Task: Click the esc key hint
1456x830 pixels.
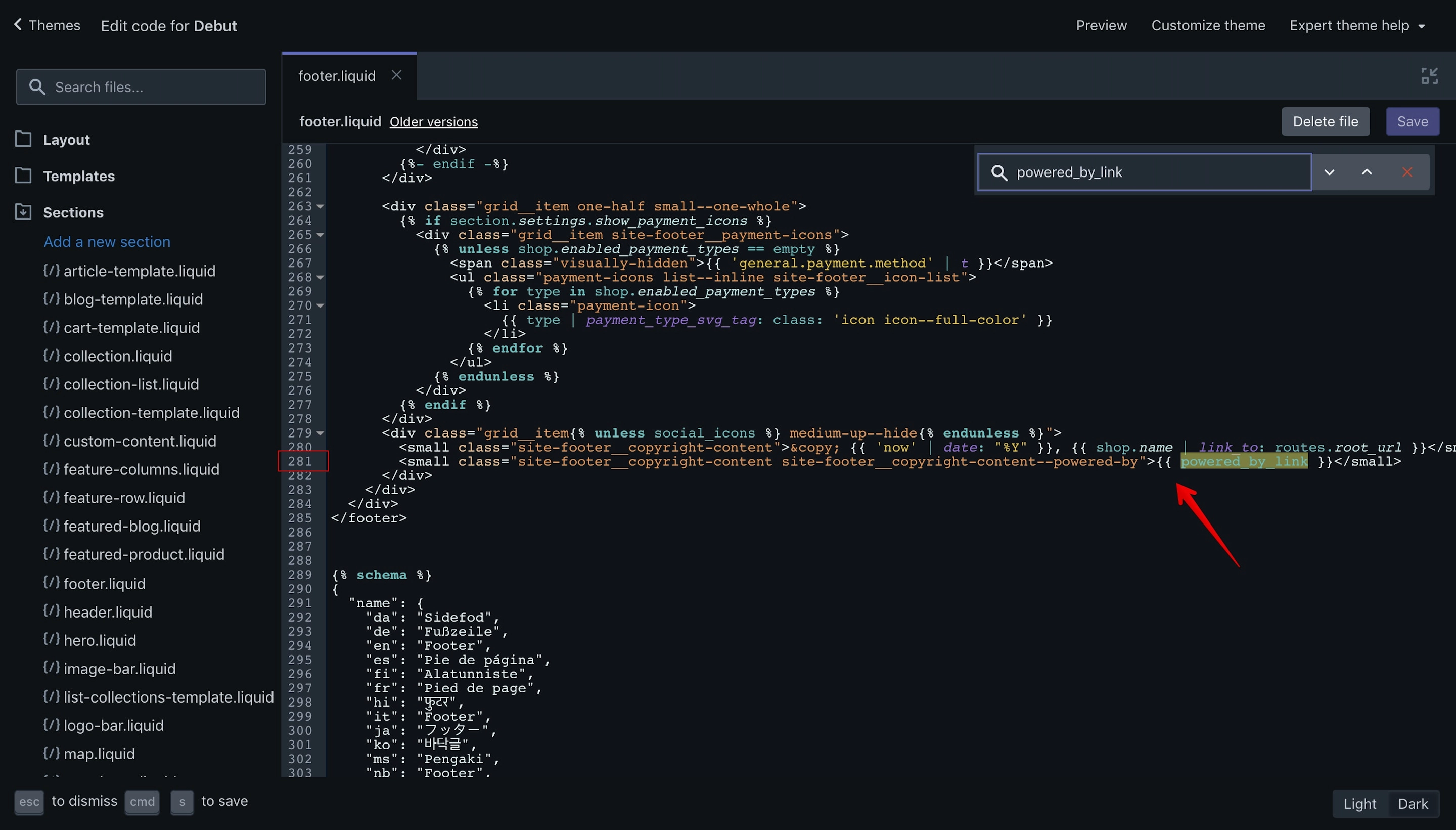Action: pyautogui.click(x=29, y=802)
